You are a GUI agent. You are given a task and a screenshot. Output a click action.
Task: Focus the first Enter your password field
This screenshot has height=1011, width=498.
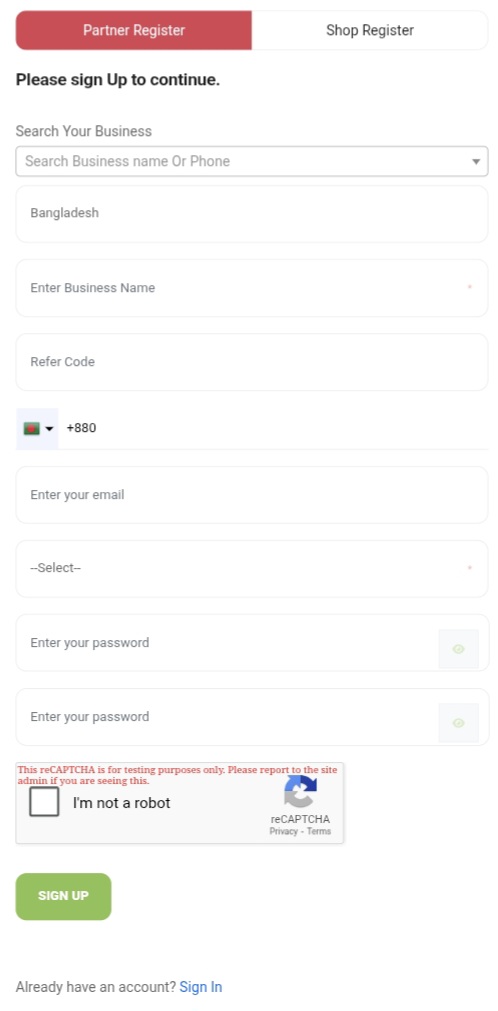point(226,643)
